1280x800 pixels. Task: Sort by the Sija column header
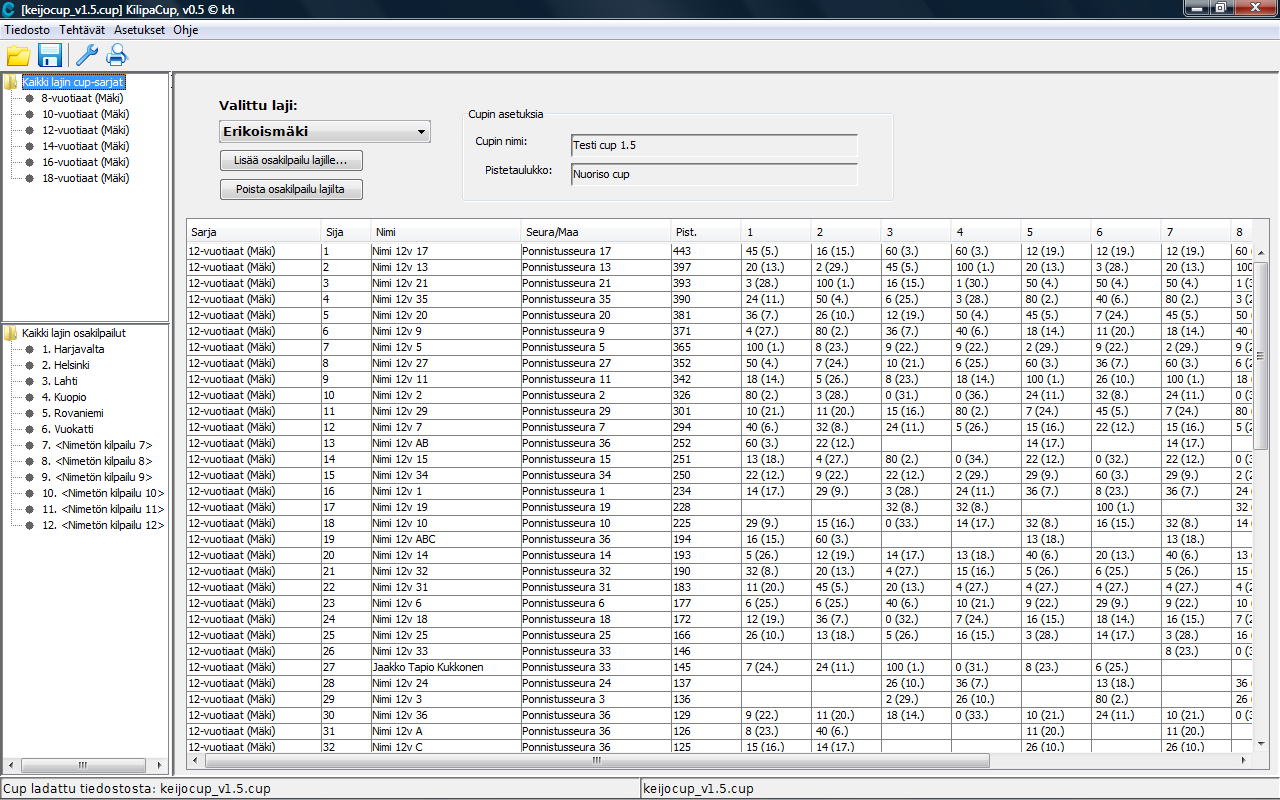tap(346, 232)
